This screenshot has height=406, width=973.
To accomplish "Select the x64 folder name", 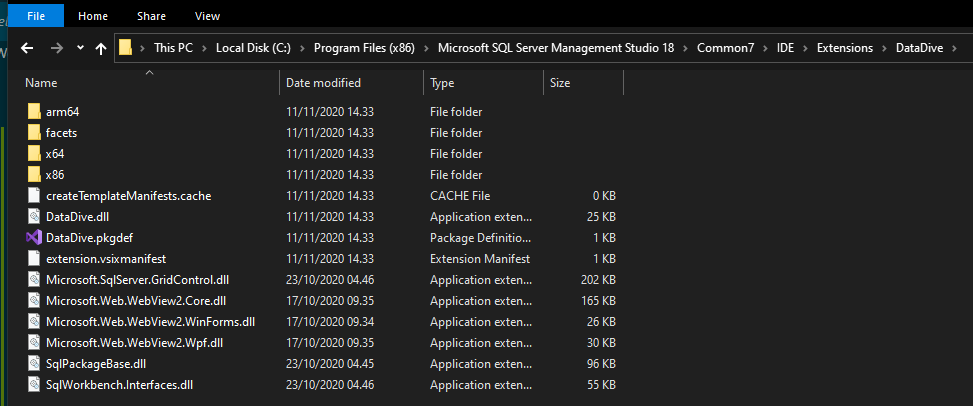I will pos(55,154).
